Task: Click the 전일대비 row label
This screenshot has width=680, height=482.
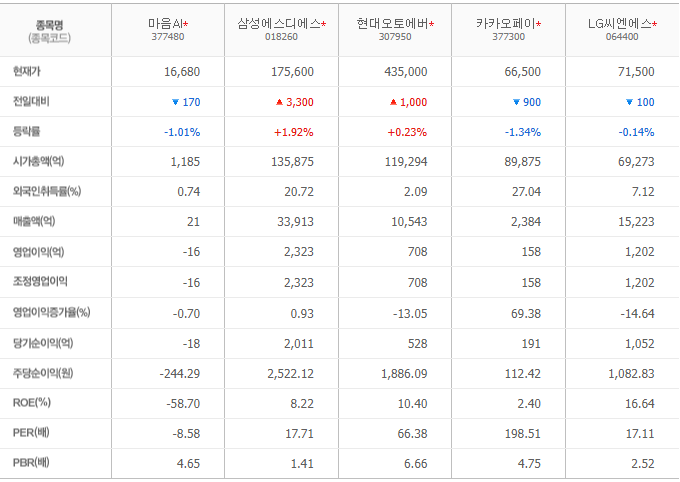Action: click(31, 102)
